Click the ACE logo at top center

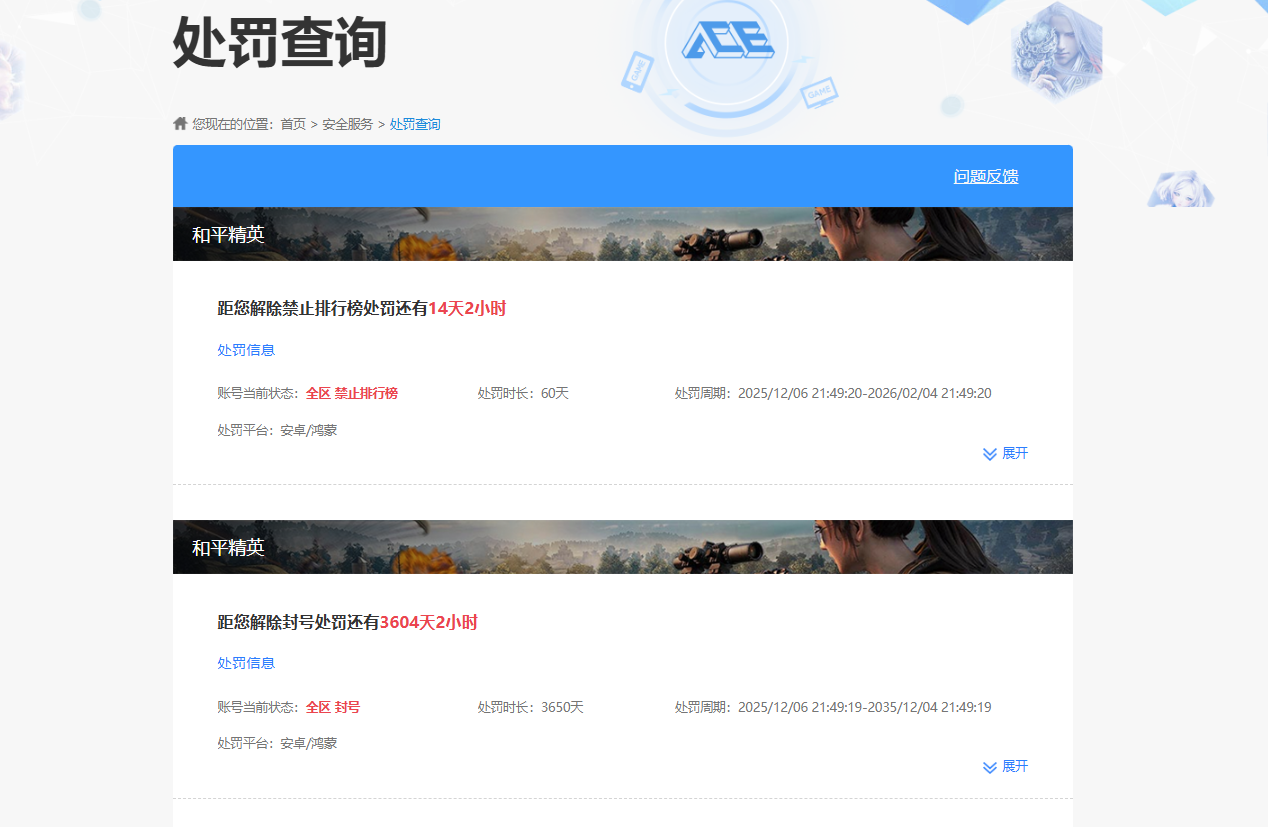[727, 41]
